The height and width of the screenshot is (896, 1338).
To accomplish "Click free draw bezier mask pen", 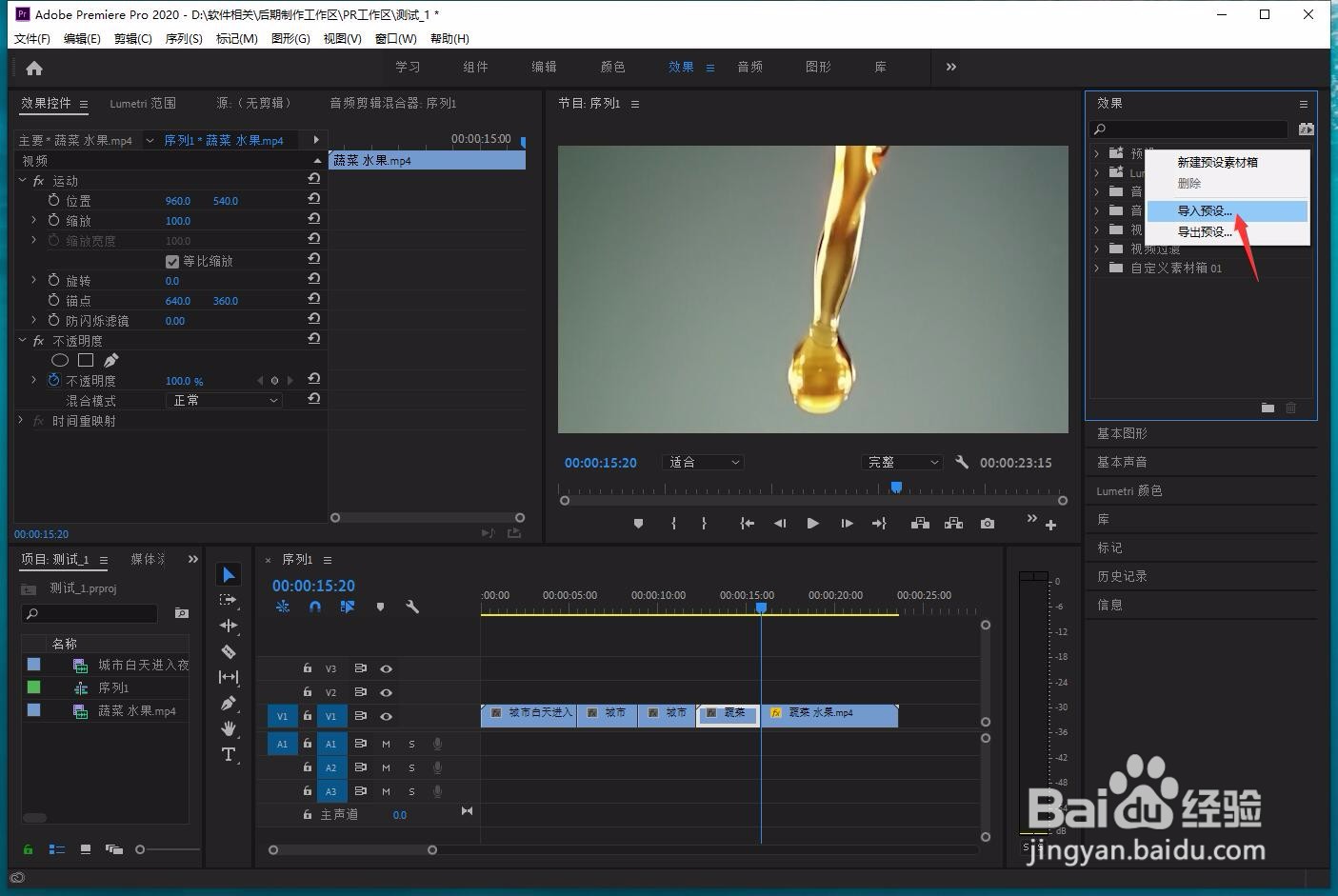I will tap(111, 360).
